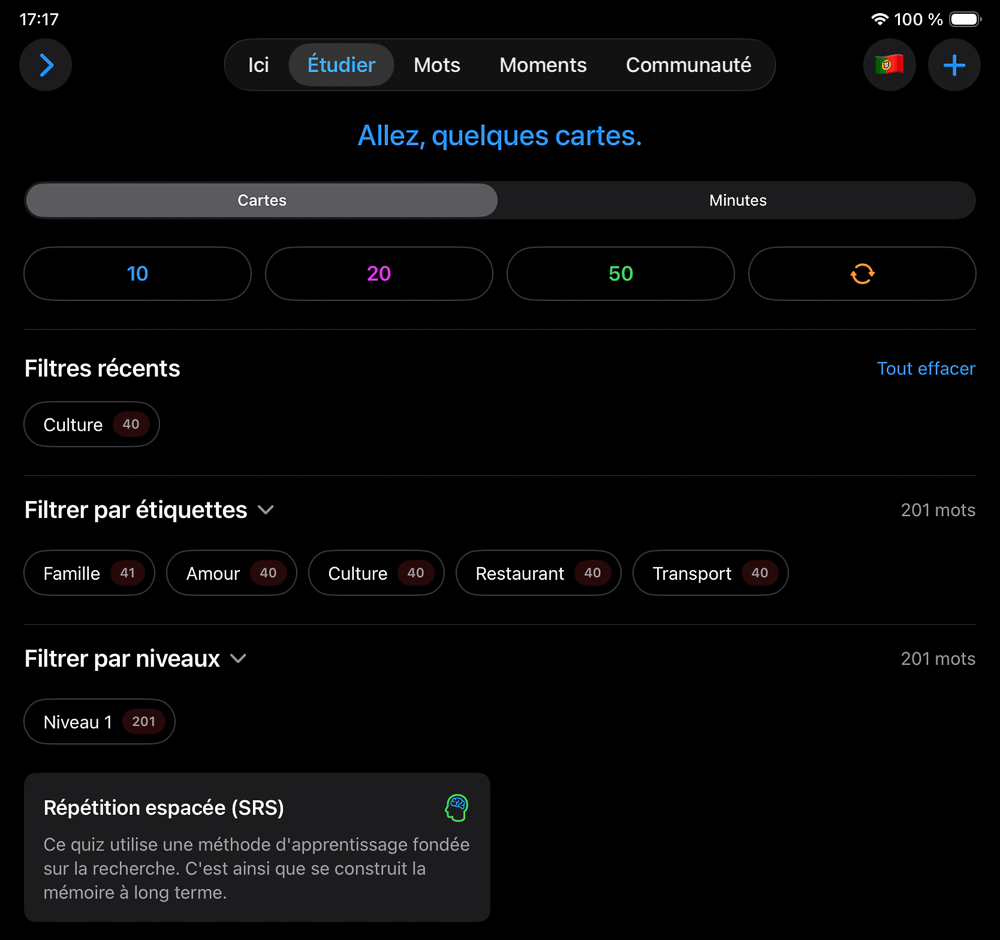Image resolution: width=1000 pixels, height=940 pixels.
Task: Select recent Culture filter under Filtres récents
Action: 91,425
